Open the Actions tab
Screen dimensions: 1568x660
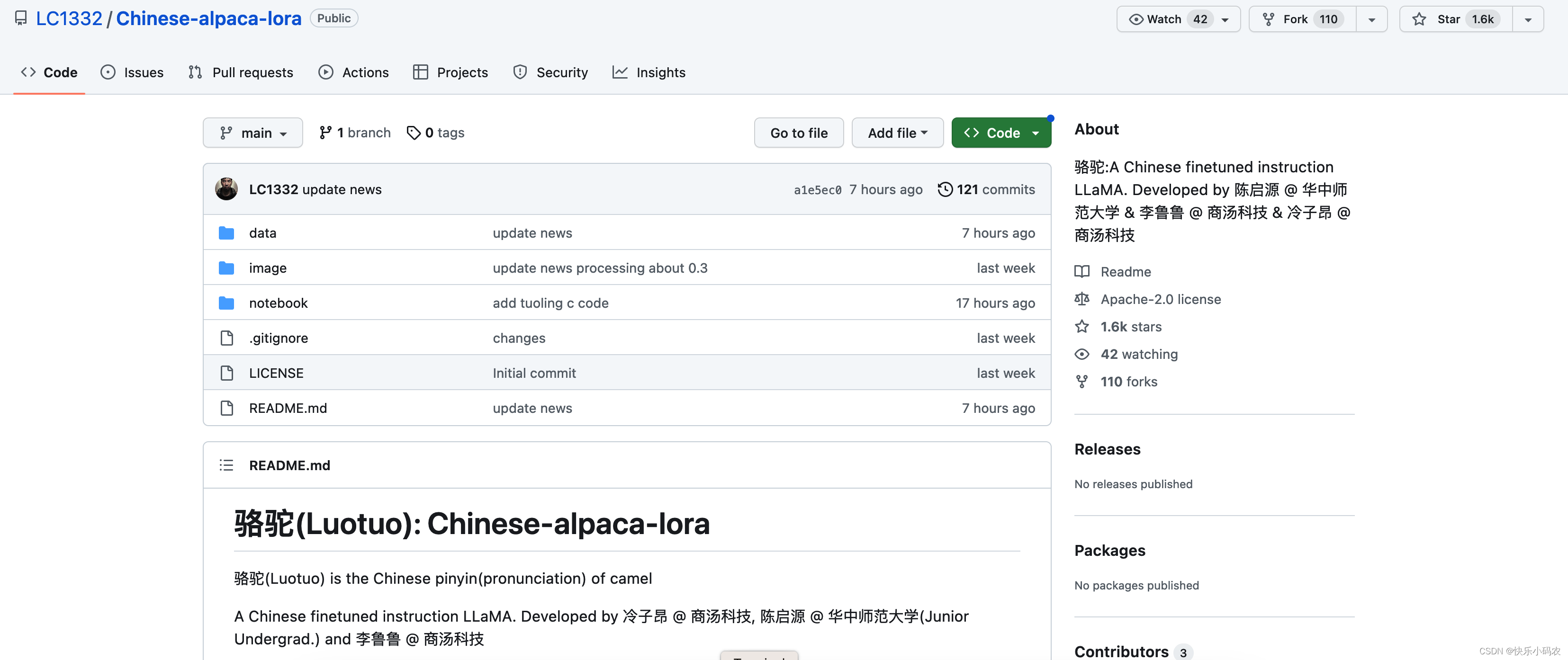[353, 72]
